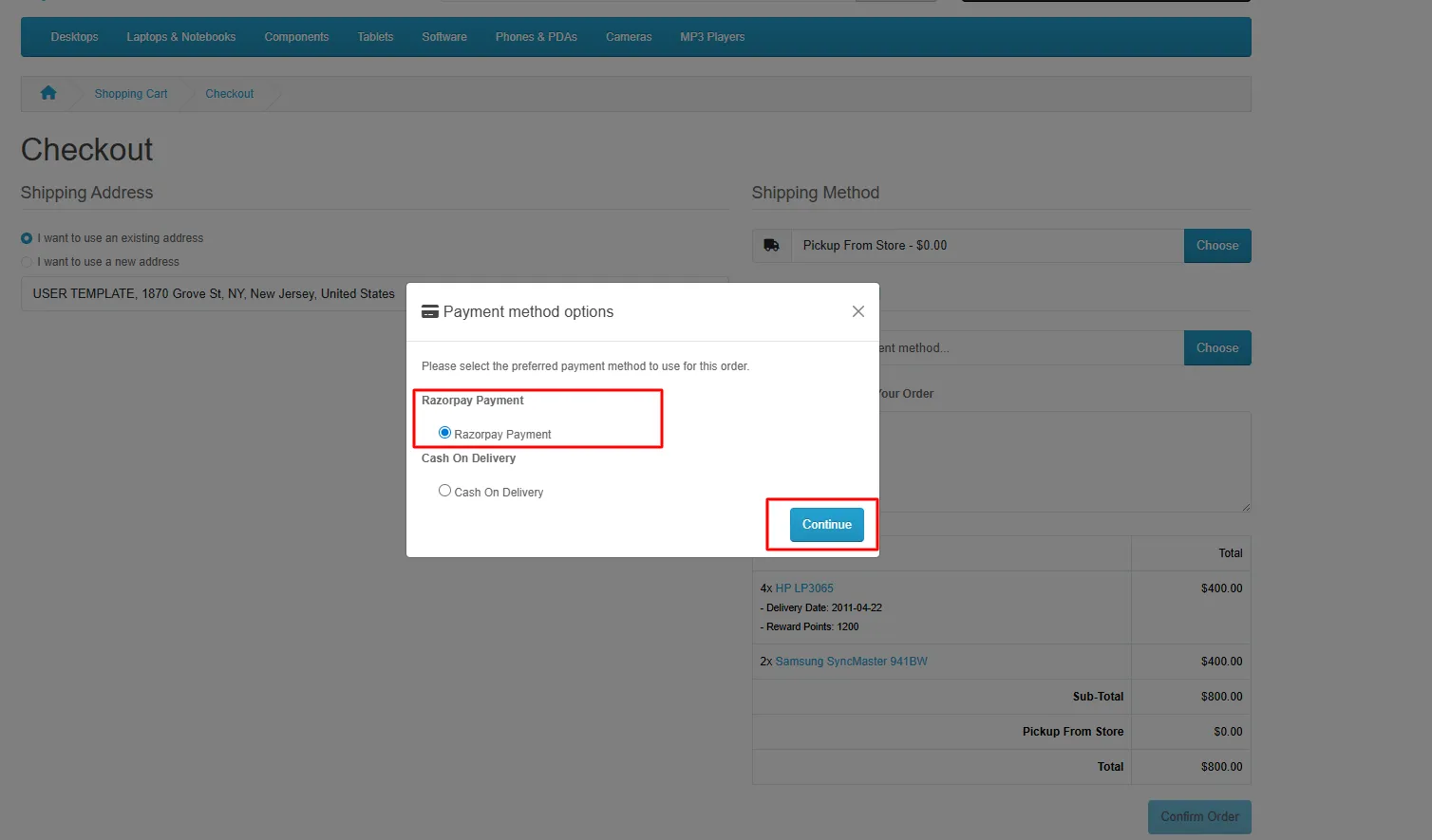The width and height of the screenshot is (1432, 840).
Task: Select the Cash On Delivery option
Action: (x=444, y=491)
